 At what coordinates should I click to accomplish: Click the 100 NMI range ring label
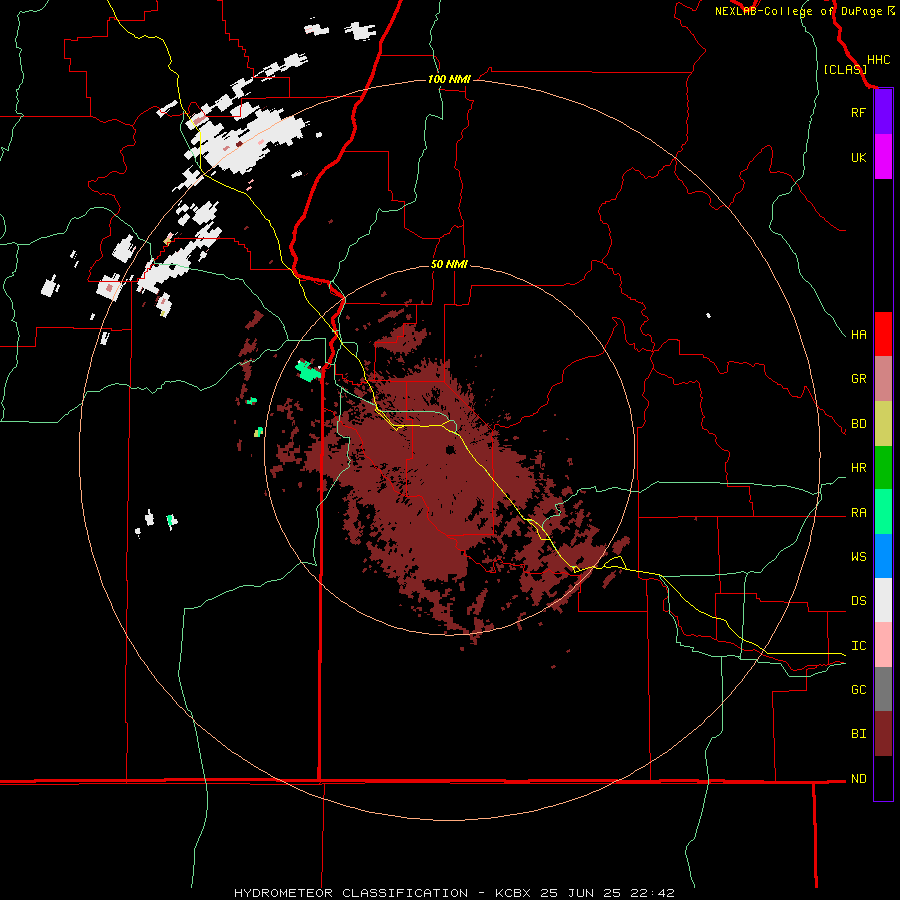tap(449, 79)
